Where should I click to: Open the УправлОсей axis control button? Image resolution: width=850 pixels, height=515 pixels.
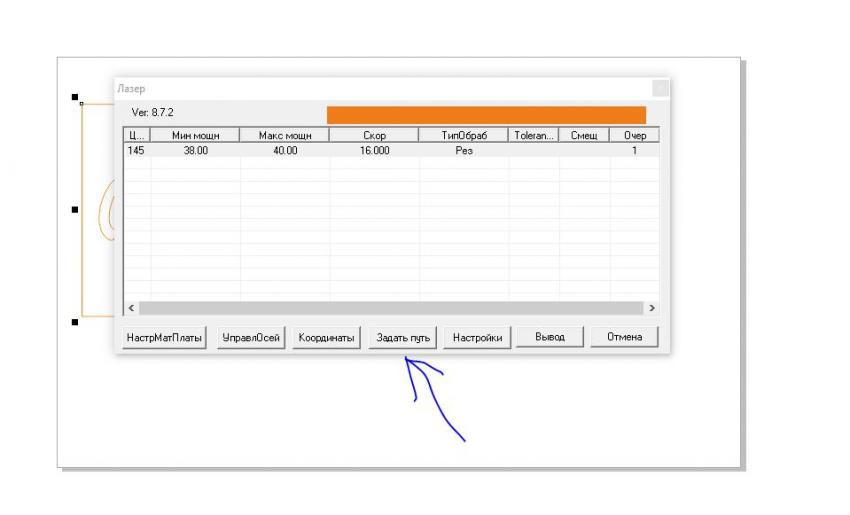pyautogui.click(x=252, y=338)
